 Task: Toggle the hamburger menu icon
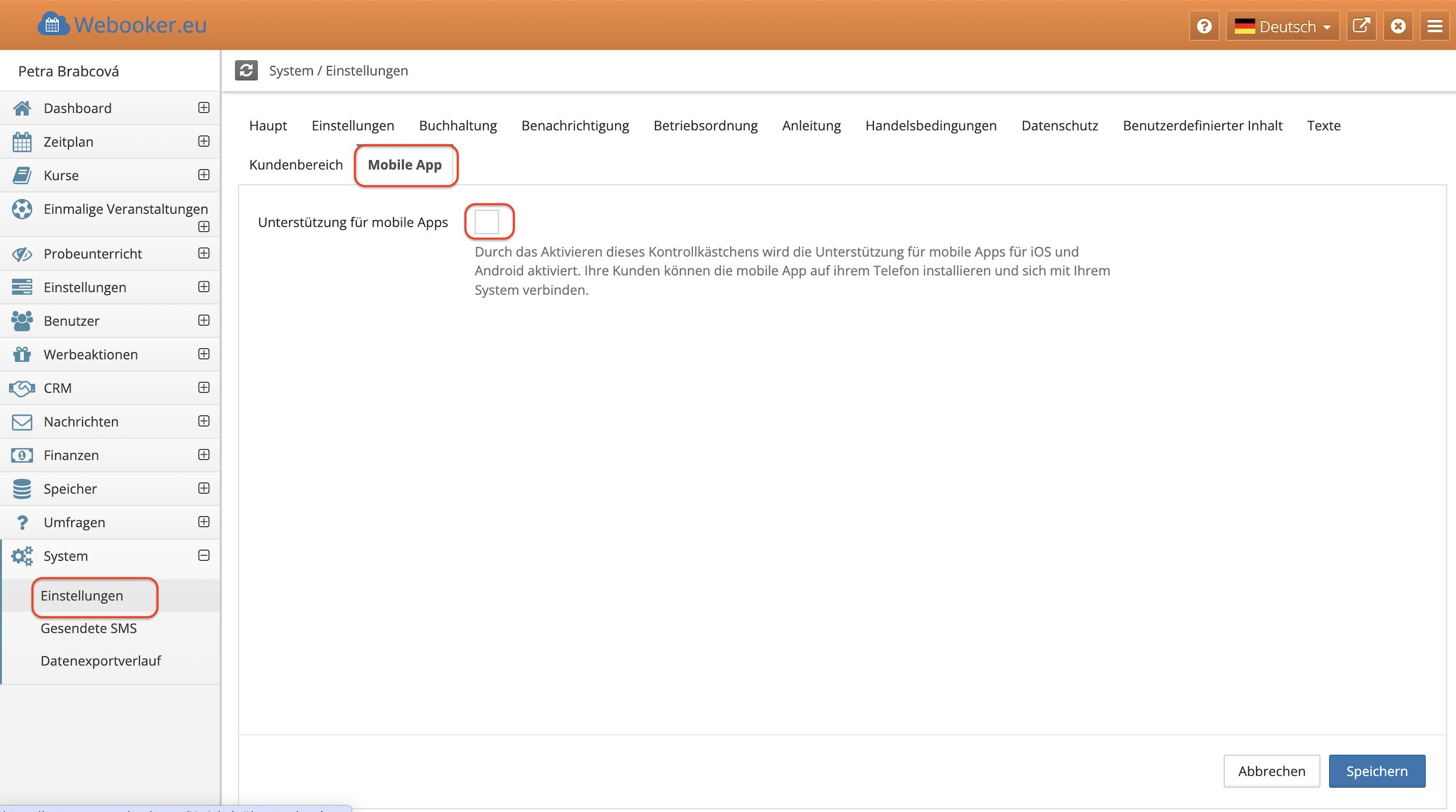(1434, 26)
